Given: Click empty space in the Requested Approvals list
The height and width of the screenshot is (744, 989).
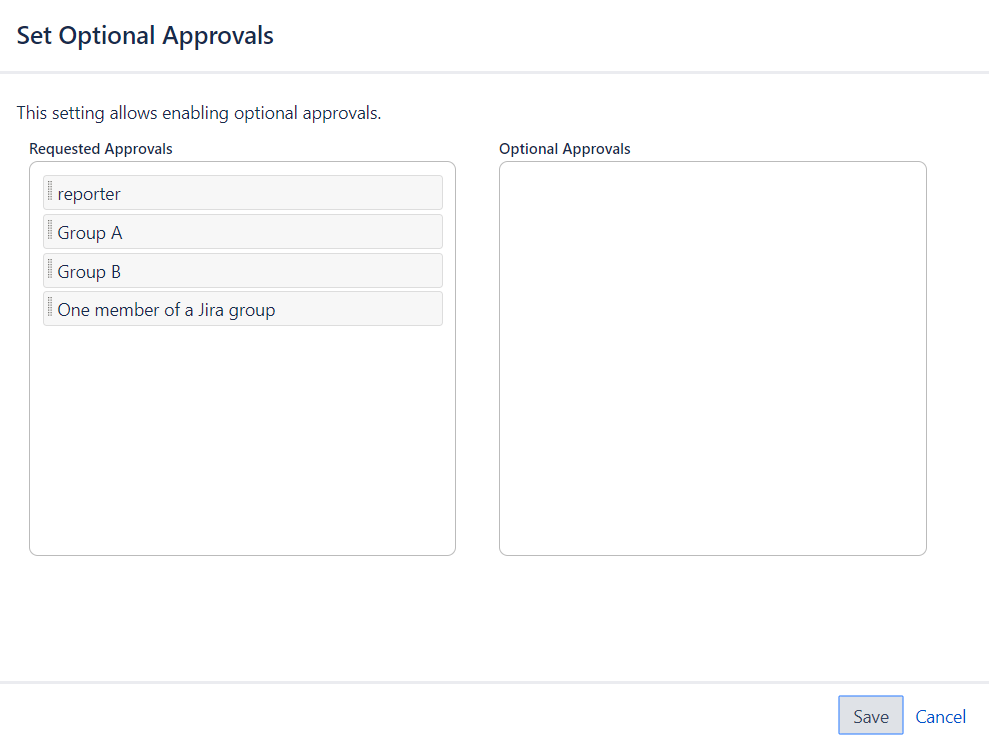Looking at the screenshot, I should (242, 440).
